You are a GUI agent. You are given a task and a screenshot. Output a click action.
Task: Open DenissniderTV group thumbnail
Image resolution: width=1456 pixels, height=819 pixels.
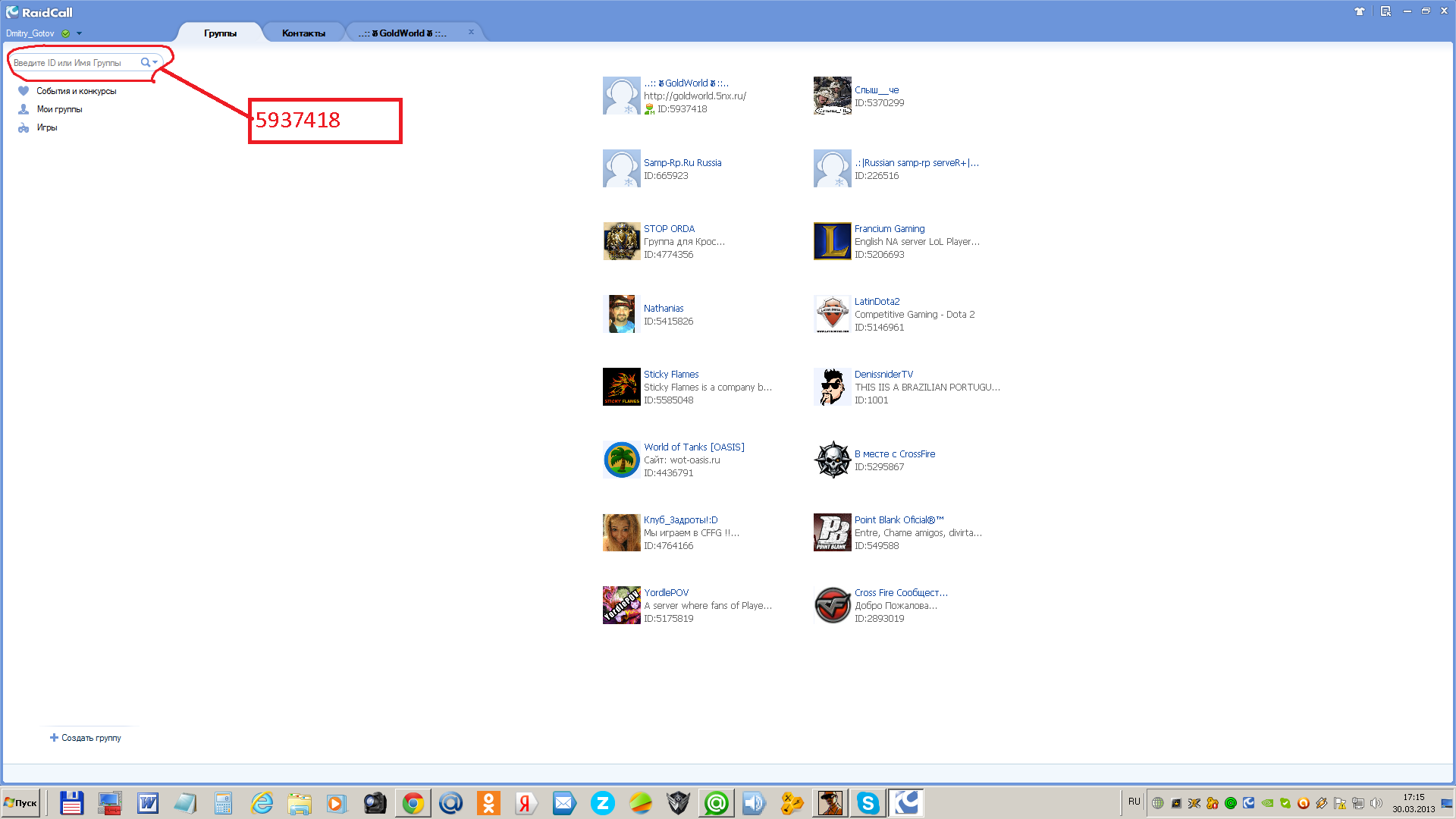[833, 387]
